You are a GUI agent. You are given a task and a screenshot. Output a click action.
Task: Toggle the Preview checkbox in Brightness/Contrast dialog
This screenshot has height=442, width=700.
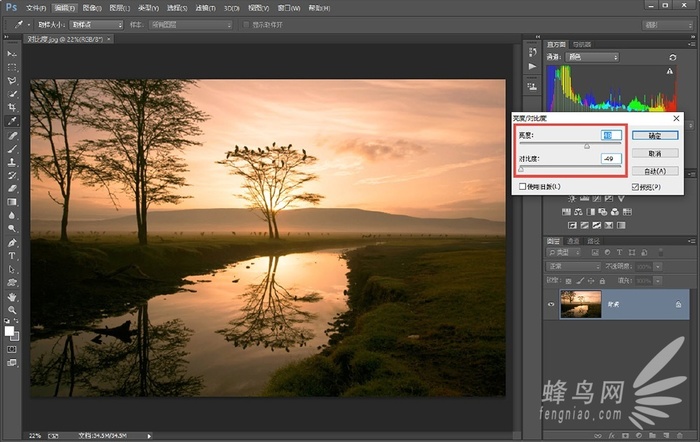(635, 187)
